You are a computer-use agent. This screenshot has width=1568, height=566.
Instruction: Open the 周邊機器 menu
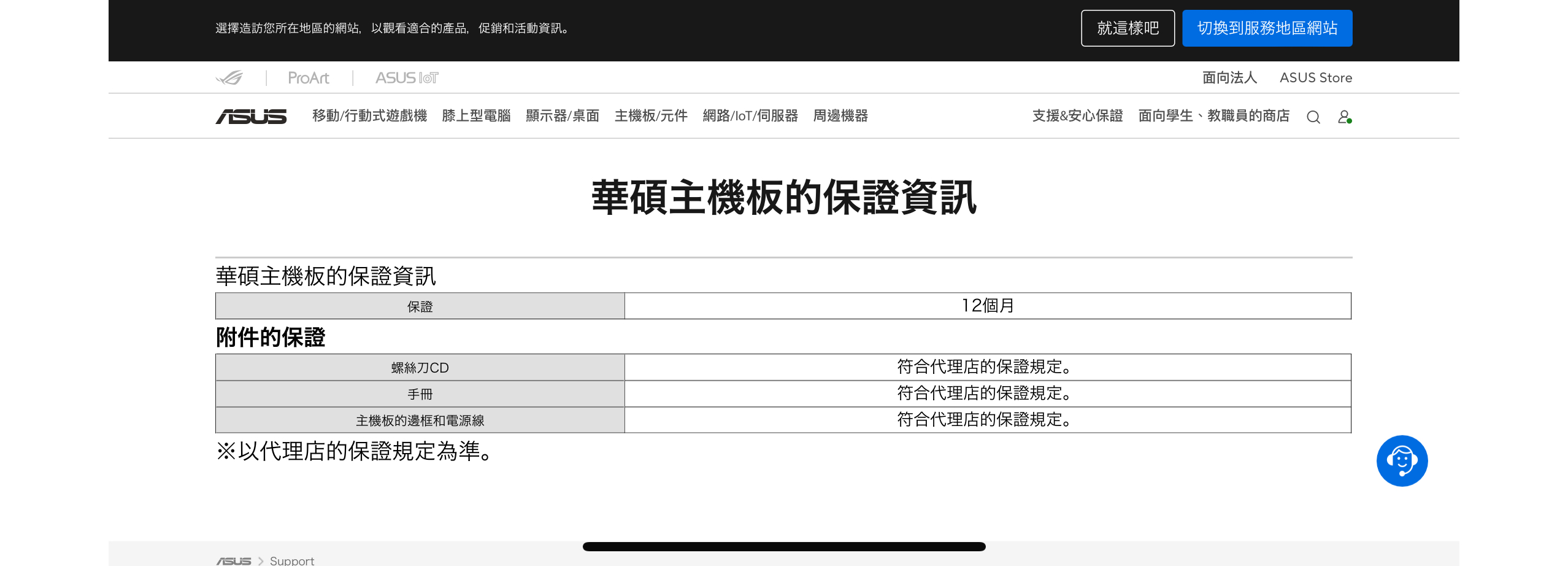click(840, 116)
